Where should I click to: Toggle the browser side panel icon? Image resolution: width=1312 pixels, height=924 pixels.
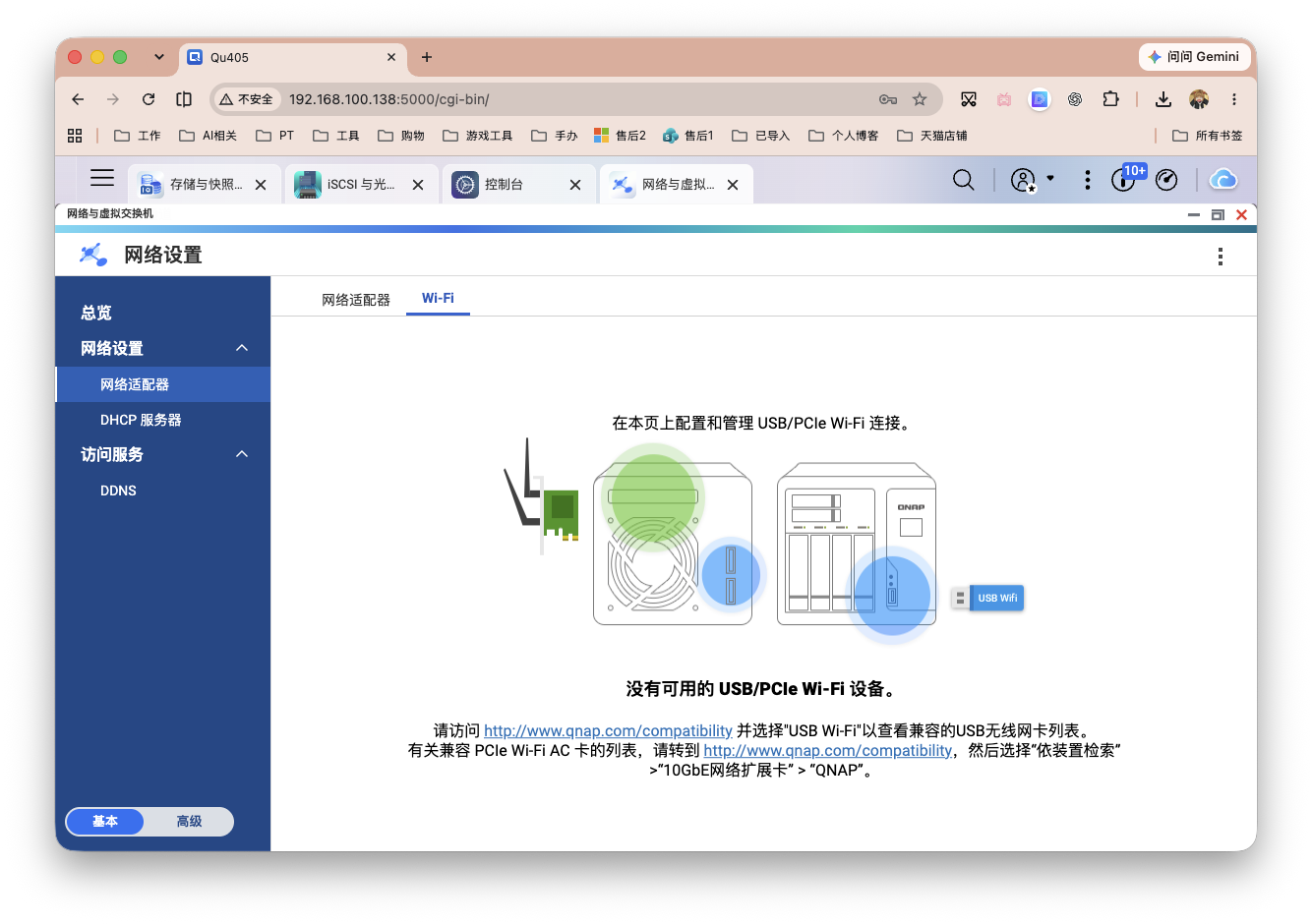184,99
